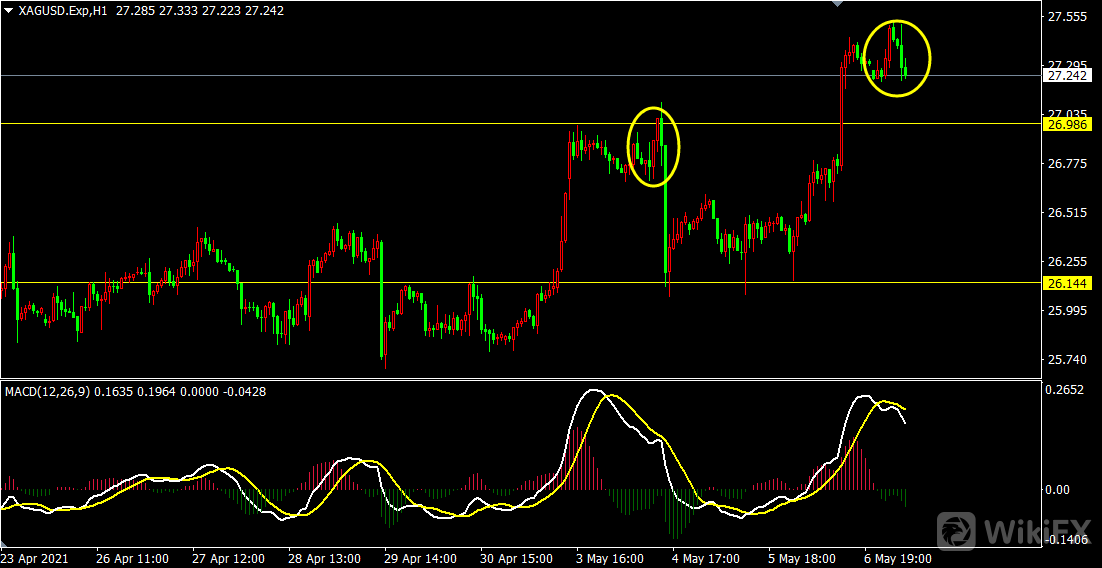Click the yellow 26.144 price level label
The image size is (1102, 568).
[x=1066, y=283]
